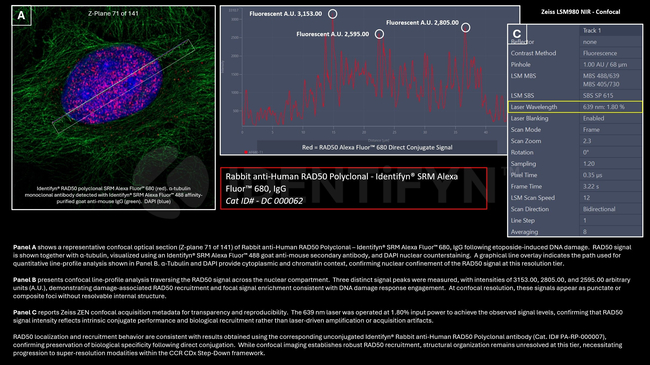Click the '639 nm: 1.80 %' laser value
This screenshot has height=365, width=650.
[x=604, y=107]
